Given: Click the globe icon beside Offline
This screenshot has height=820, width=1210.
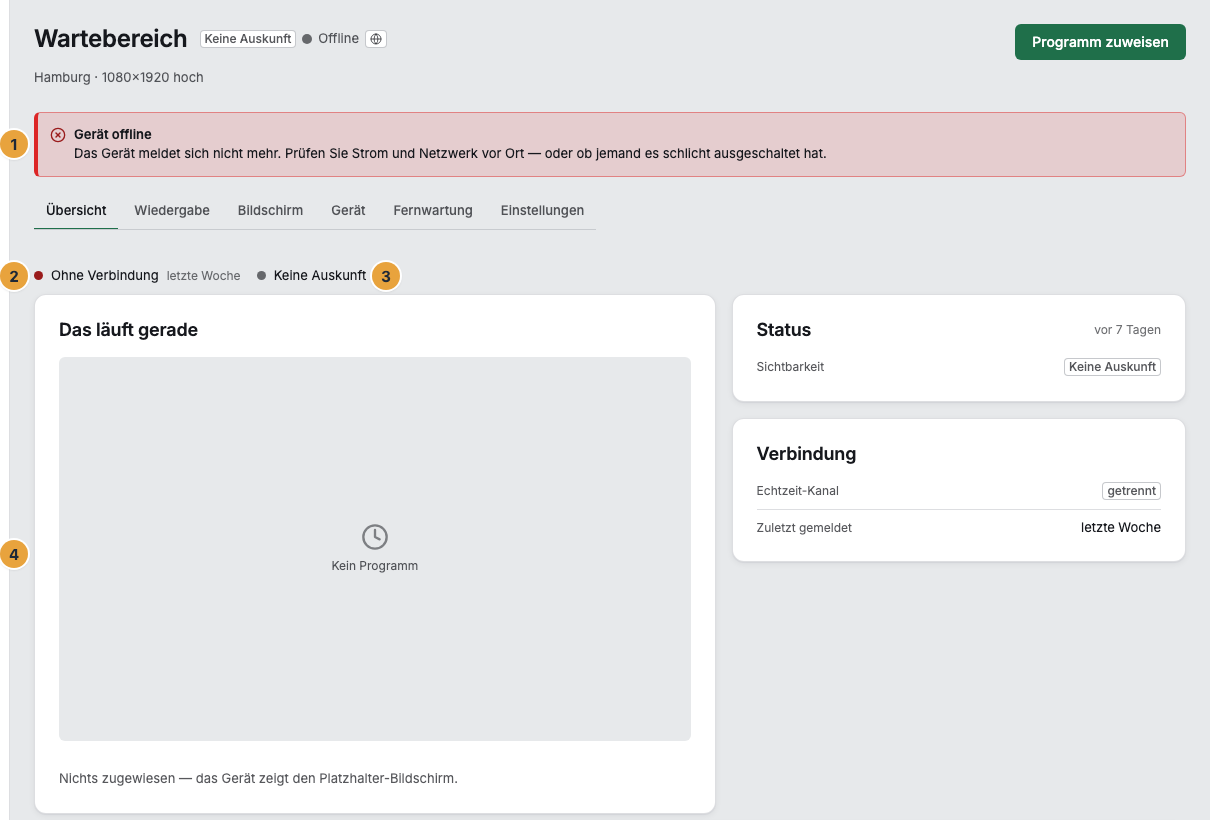Looking at the screenshot, I should [x=376, y=39].
